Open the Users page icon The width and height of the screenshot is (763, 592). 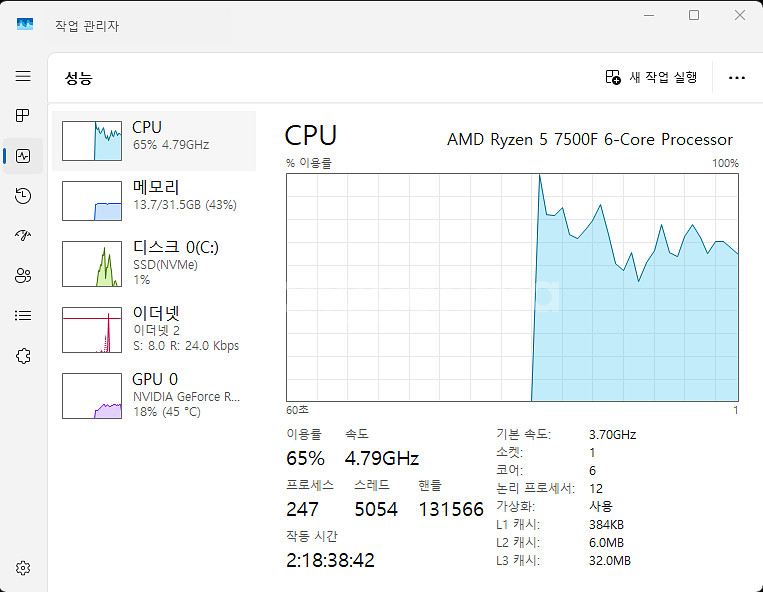pyautogui.click(x=23, y=275)
